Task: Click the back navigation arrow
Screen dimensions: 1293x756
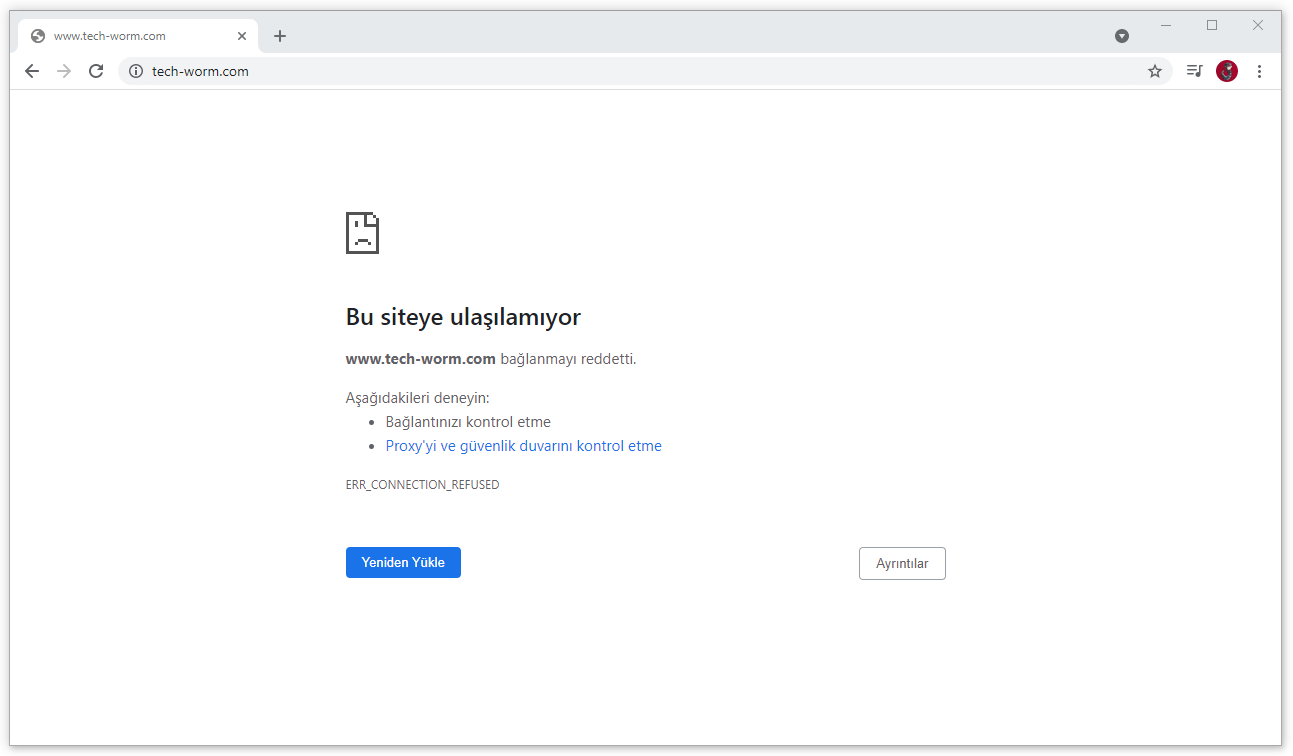Action: [x=32, y=71]
